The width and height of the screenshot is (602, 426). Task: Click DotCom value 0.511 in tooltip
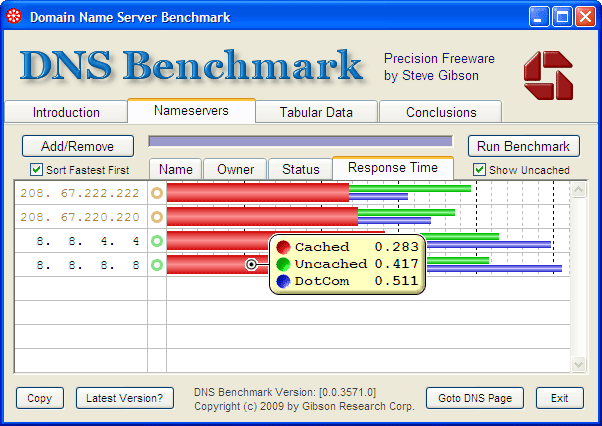click(397, 281)
